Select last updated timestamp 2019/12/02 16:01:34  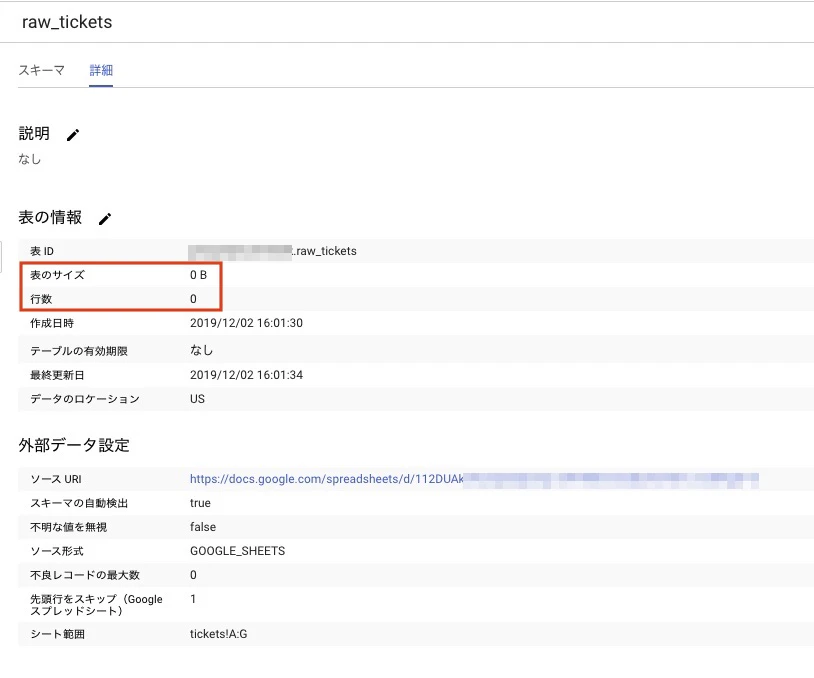(246, 375)
